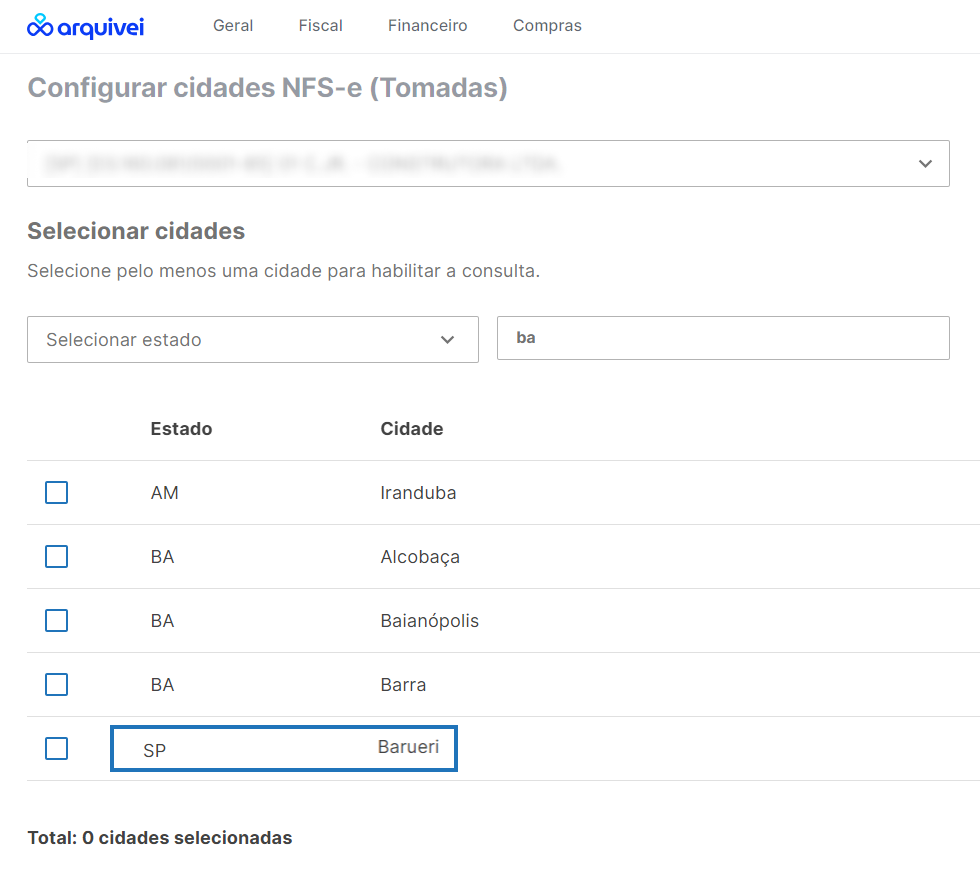The height and width of the screenshot is (877, 980).
Task: Expand the company selection dropdown
Action: pyautogui.click(x=488, y=163)
